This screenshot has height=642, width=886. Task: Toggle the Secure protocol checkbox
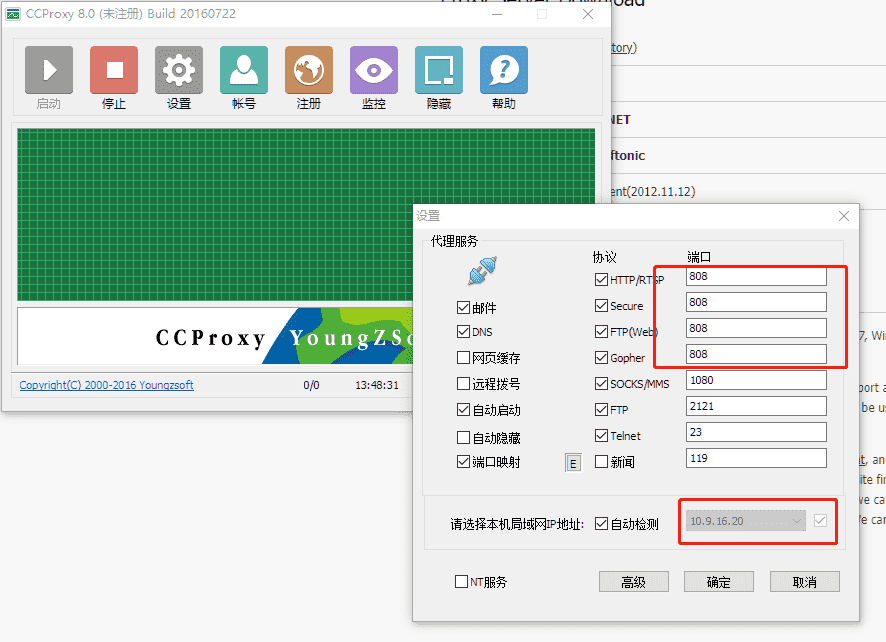602,306
